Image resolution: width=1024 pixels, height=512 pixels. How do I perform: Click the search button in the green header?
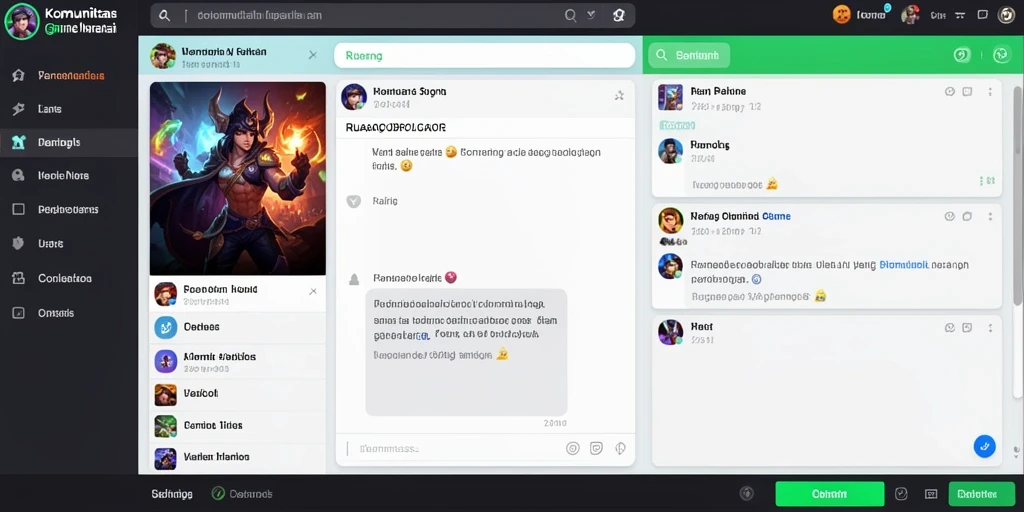point(689,56)
